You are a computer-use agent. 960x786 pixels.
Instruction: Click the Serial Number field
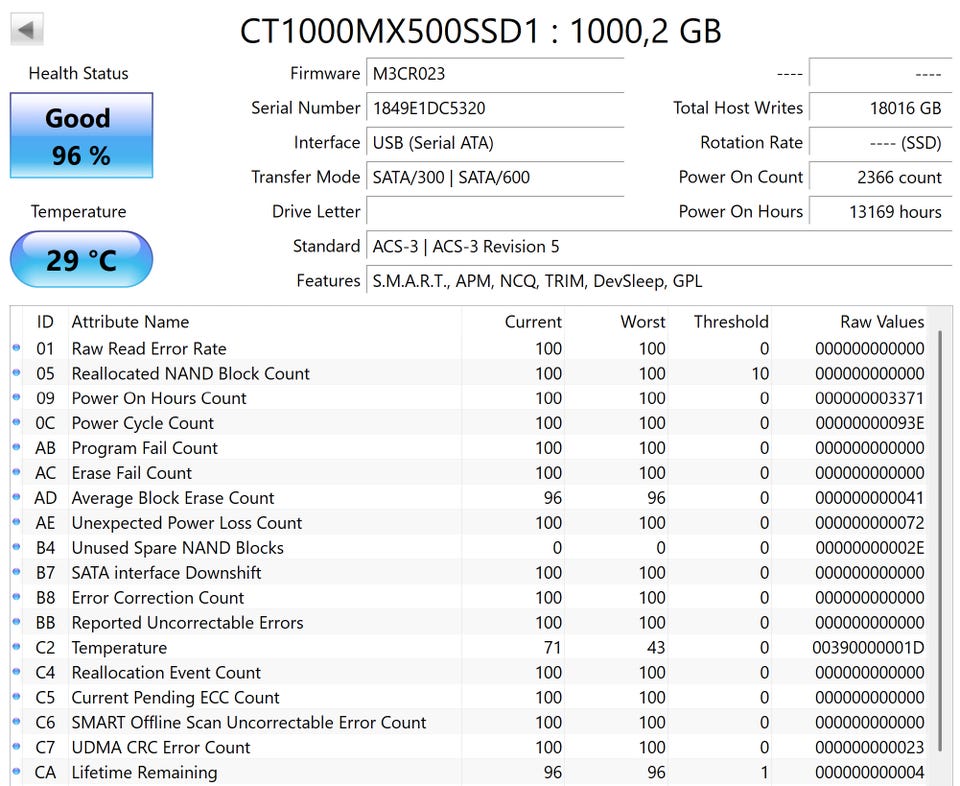point(496,108)
